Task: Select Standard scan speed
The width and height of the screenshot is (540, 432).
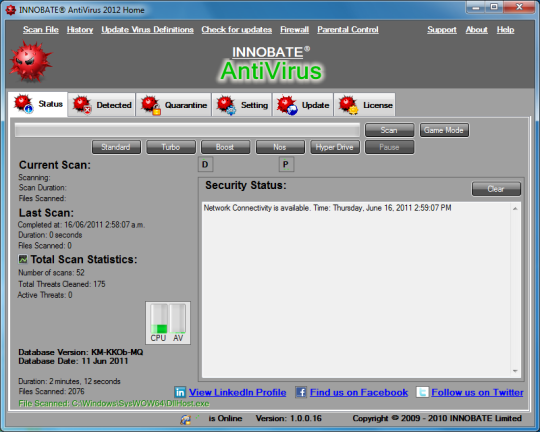Action: click(116, 147)
